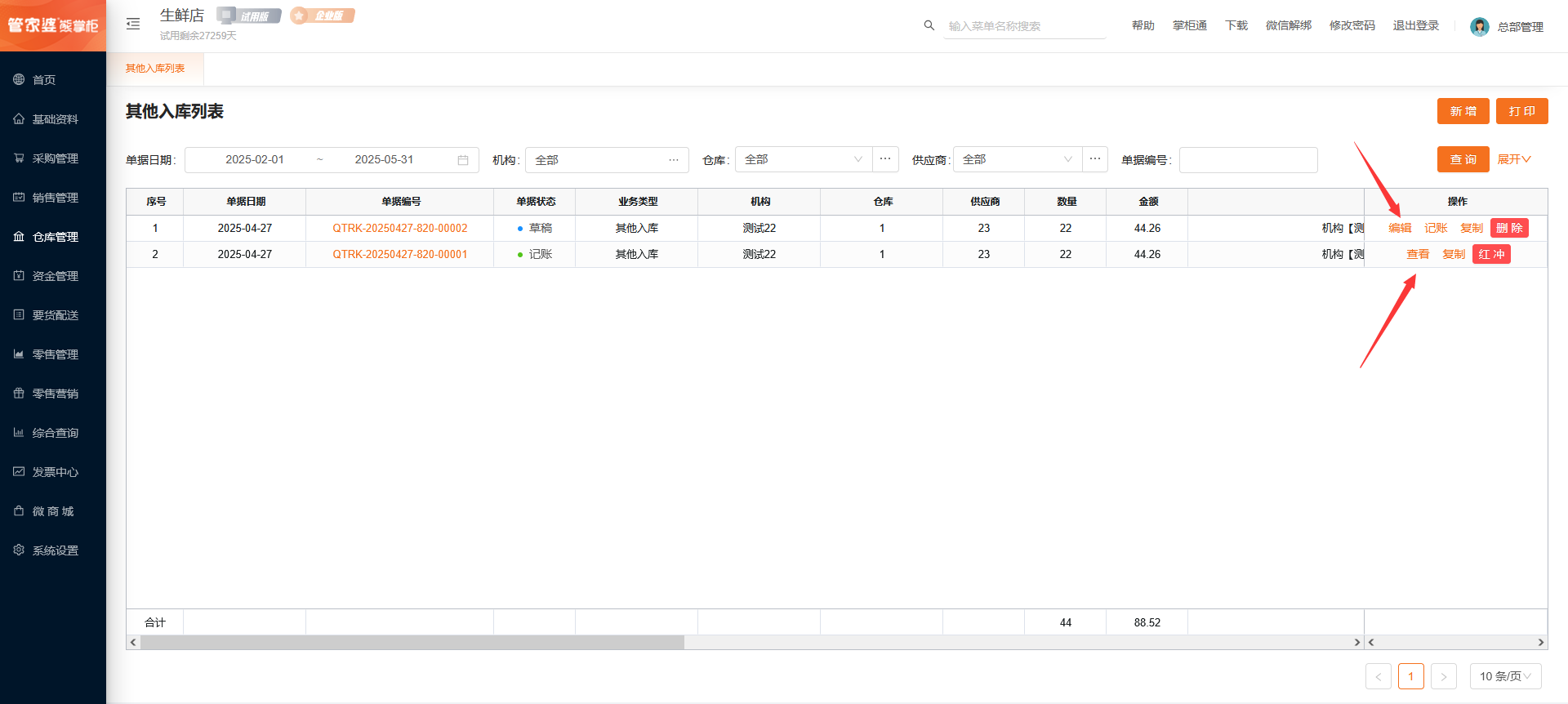1568x704 pixels.
Task: Click the 管家婆 logo
Action: coord(53,25)
